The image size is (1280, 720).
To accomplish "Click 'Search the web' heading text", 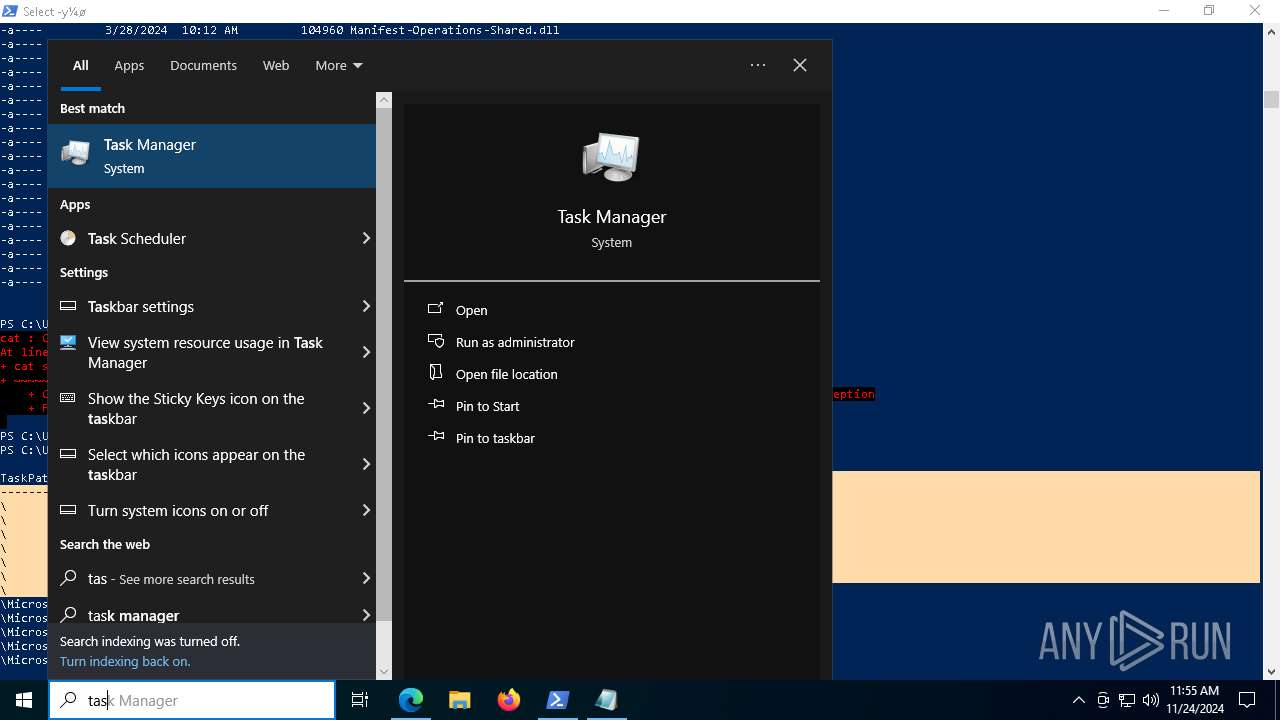I will click(x=105, y=544).
